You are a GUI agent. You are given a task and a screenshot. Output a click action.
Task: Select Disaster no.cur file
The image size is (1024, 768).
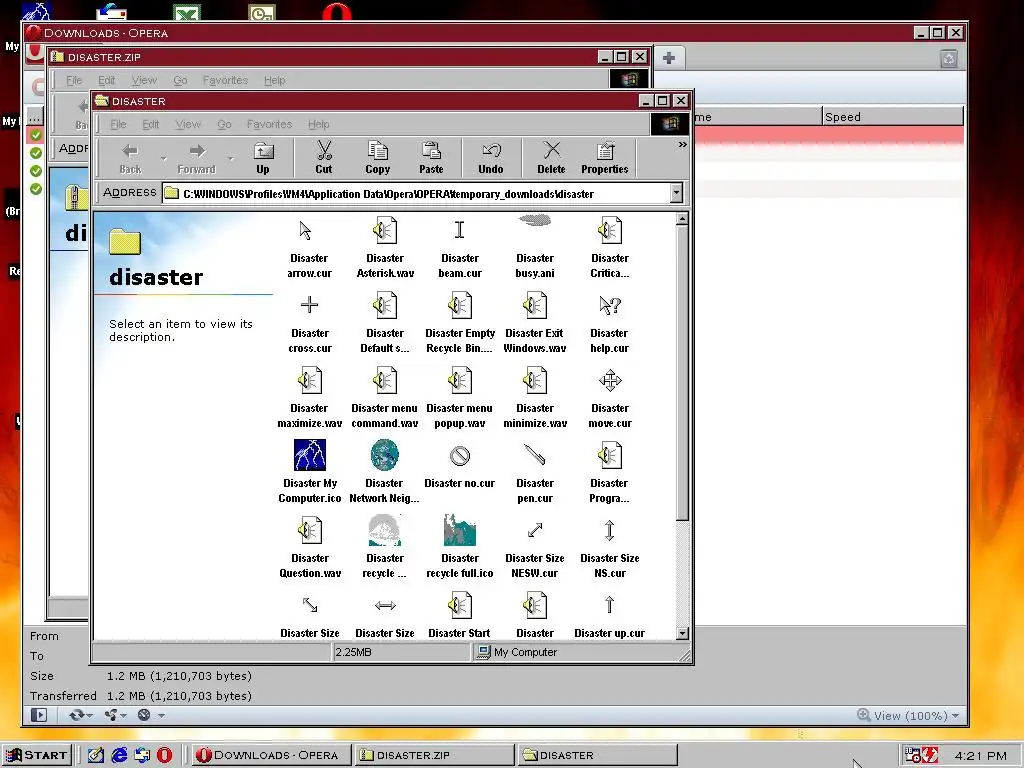pyautogui.click(x=460, y=466)
